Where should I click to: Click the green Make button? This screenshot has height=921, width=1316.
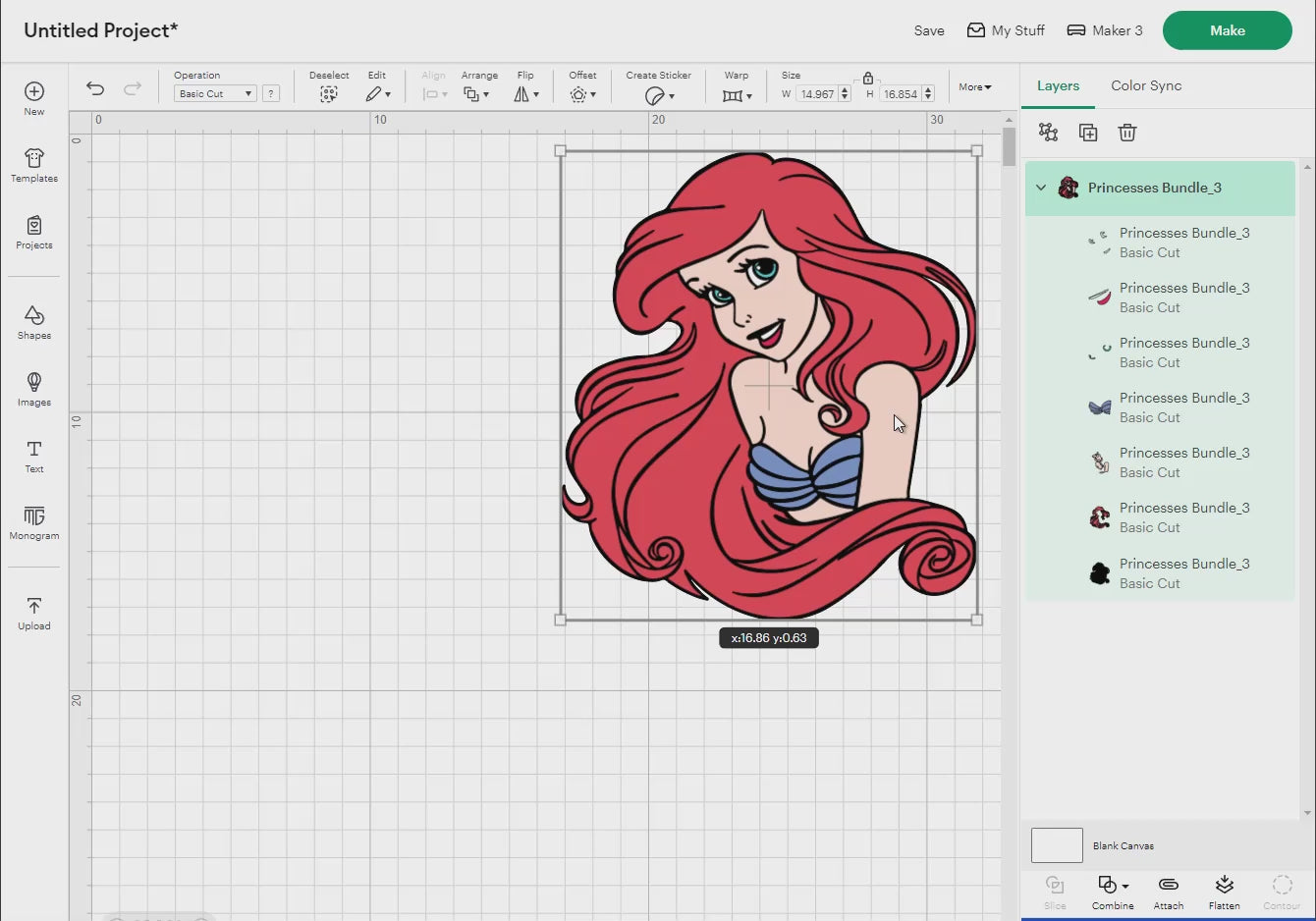[x=1228, y=30]
